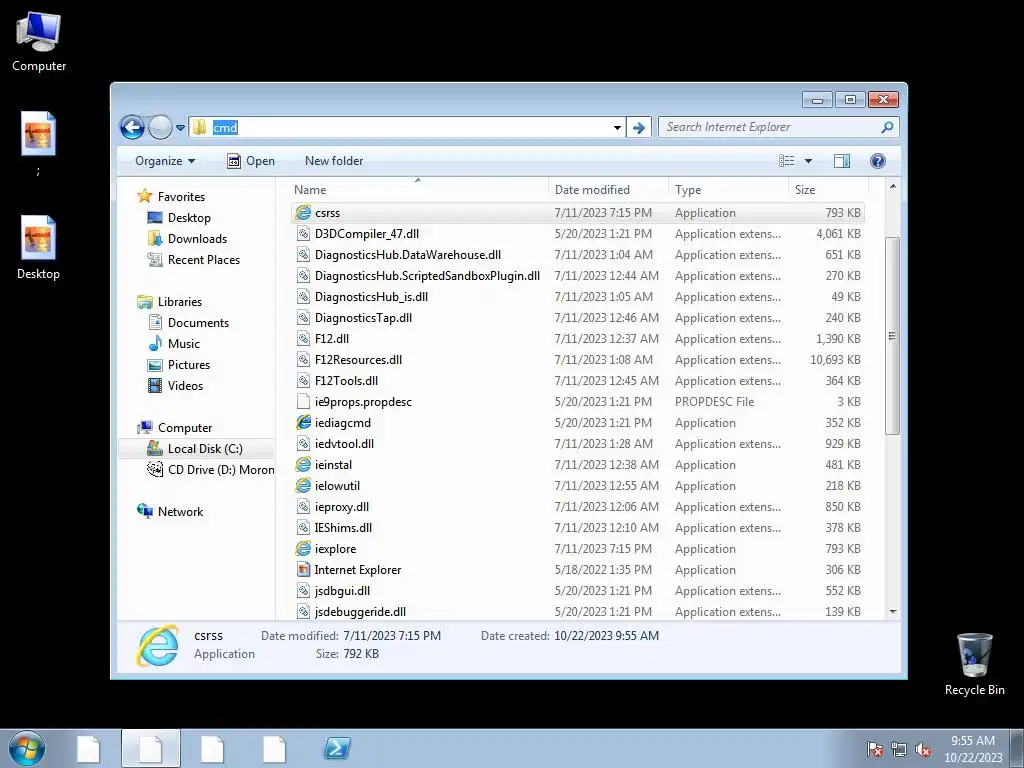Image resolution: width=1024 pixels, height=768 pixels.
Task: Select the csrss application icon
Action: (303, 213)
